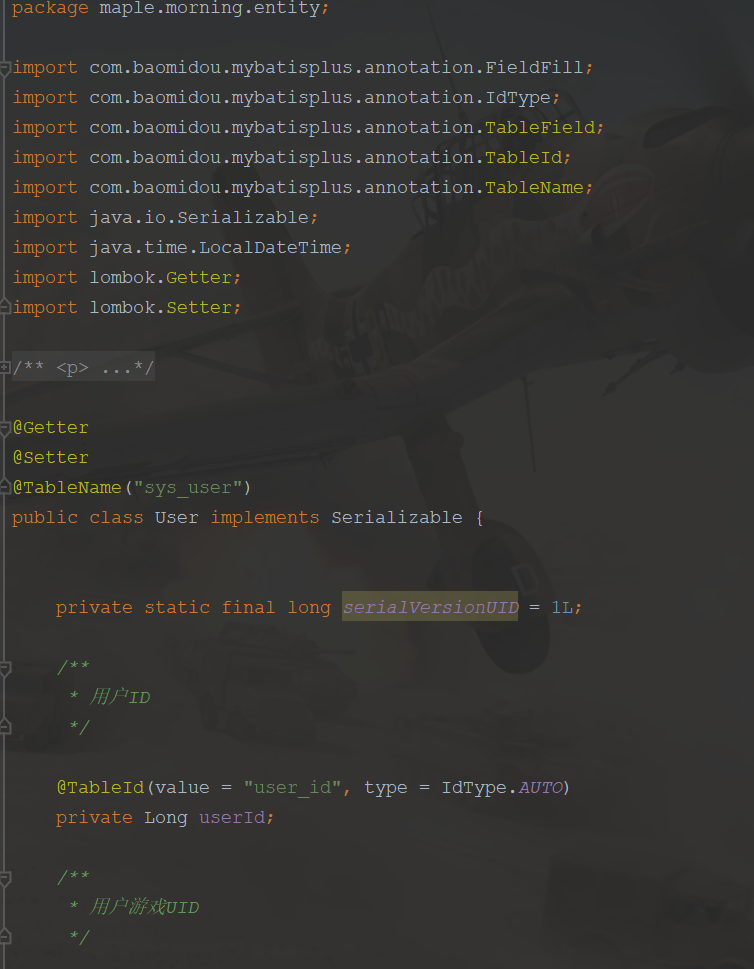This screenshot has width=754, height=969.
Task: Click "Setter" in the lombok import line
Action: [x=198, y=307]
